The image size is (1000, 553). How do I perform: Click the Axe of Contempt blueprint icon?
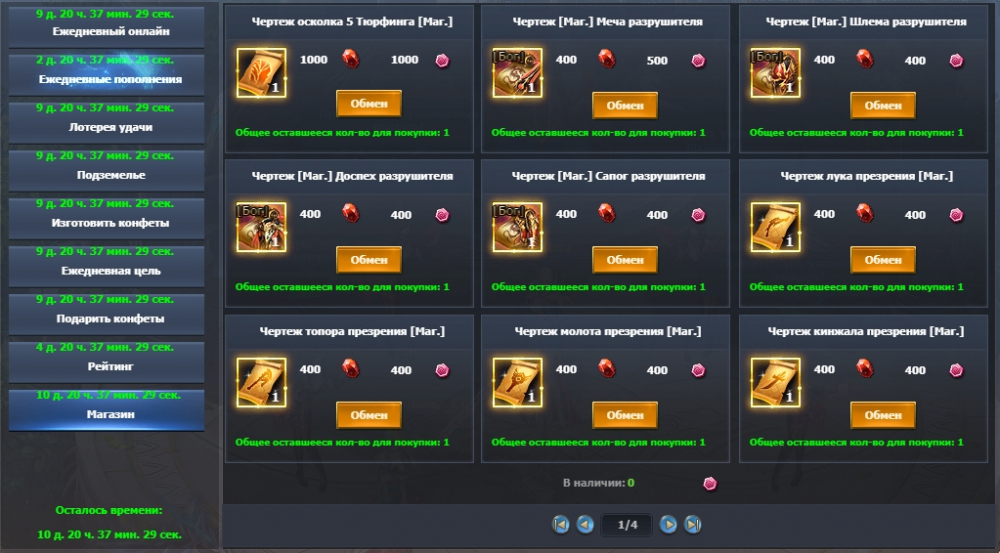pos(261,382)
